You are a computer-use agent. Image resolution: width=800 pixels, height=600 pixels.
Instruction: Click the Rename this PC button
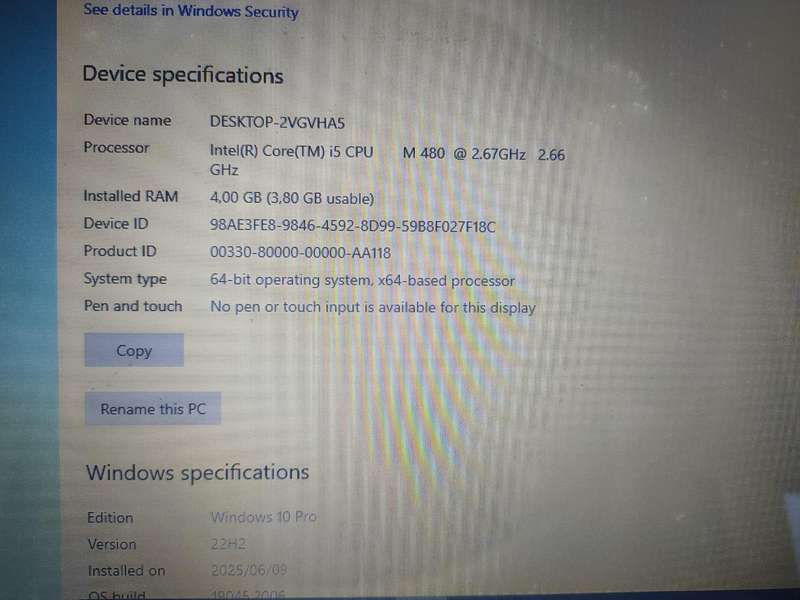[153, 409]
